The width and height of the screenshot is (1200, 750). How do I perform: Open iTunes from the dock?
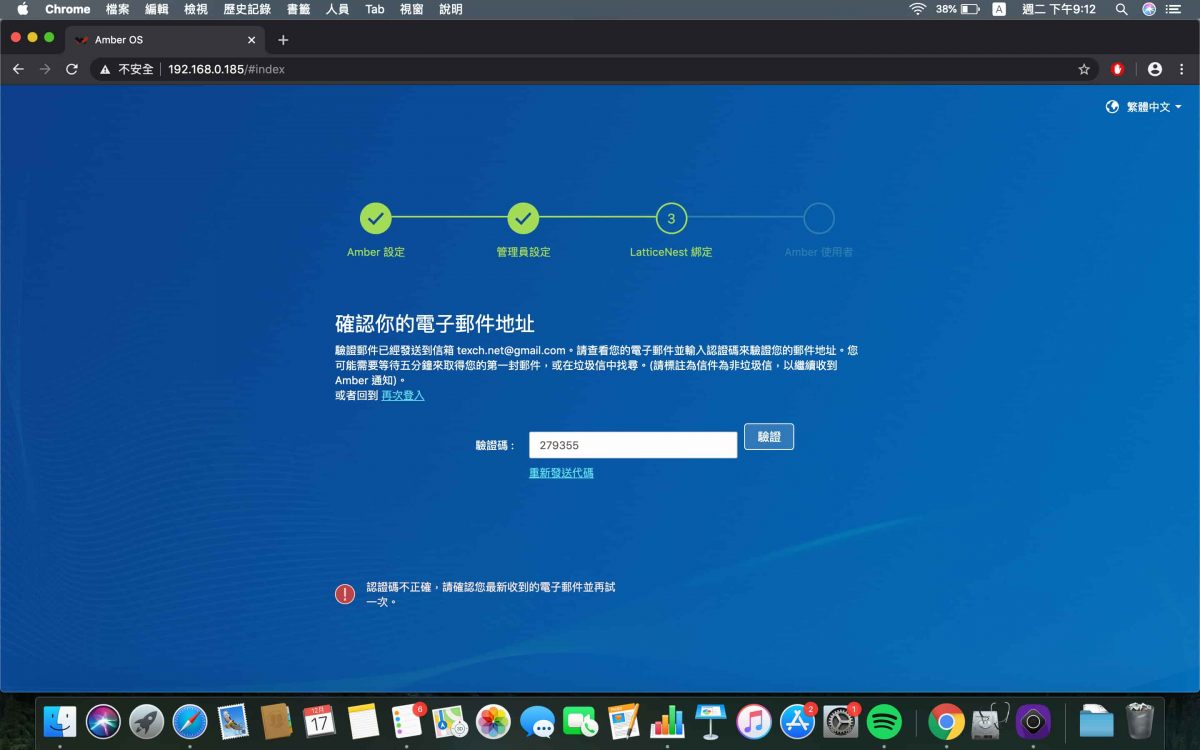[754, 721]
